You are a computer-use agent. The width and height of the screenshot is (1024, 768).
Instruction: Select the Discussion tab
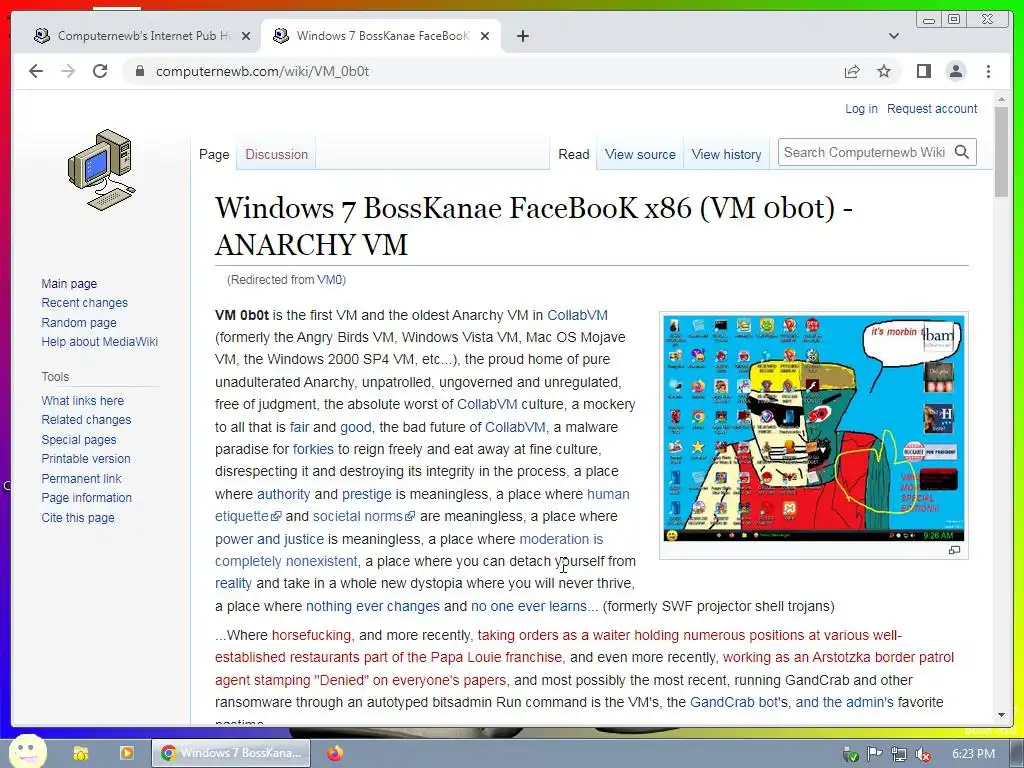(x=276, y=154)
